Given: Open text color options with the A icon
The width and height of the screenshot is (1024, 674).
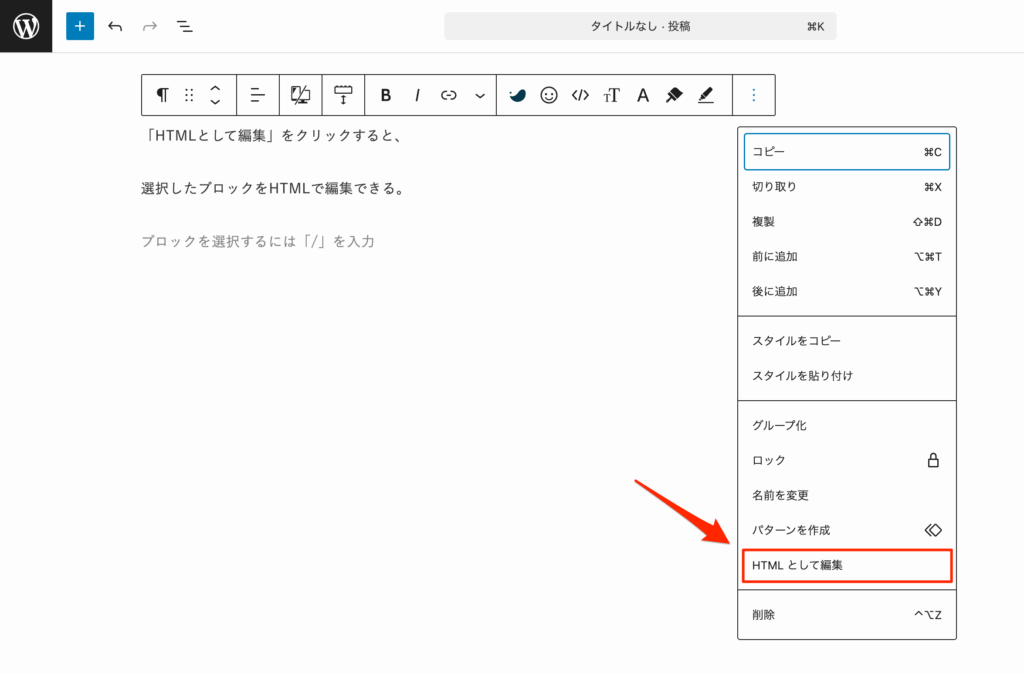Looking at the screenshot, I should click(x=643, y=94).
